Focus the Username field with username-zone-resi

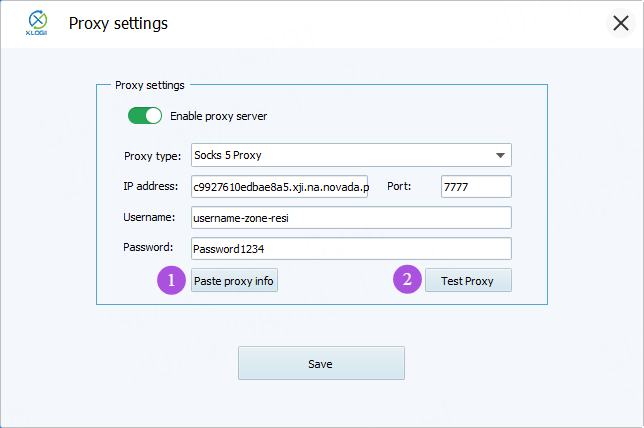pos(350,218)
